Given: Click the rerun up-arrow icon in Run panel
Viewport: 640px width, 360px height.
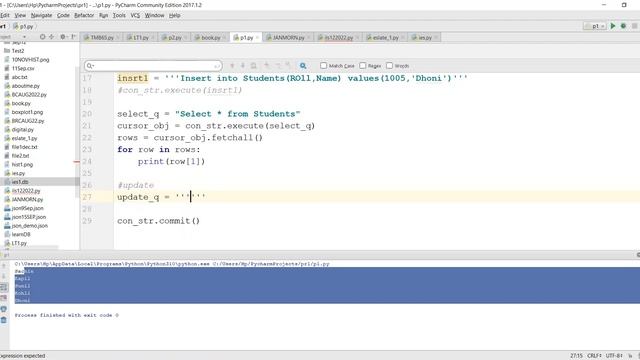Looking at the screenshot, I should [x=4, y=266].
